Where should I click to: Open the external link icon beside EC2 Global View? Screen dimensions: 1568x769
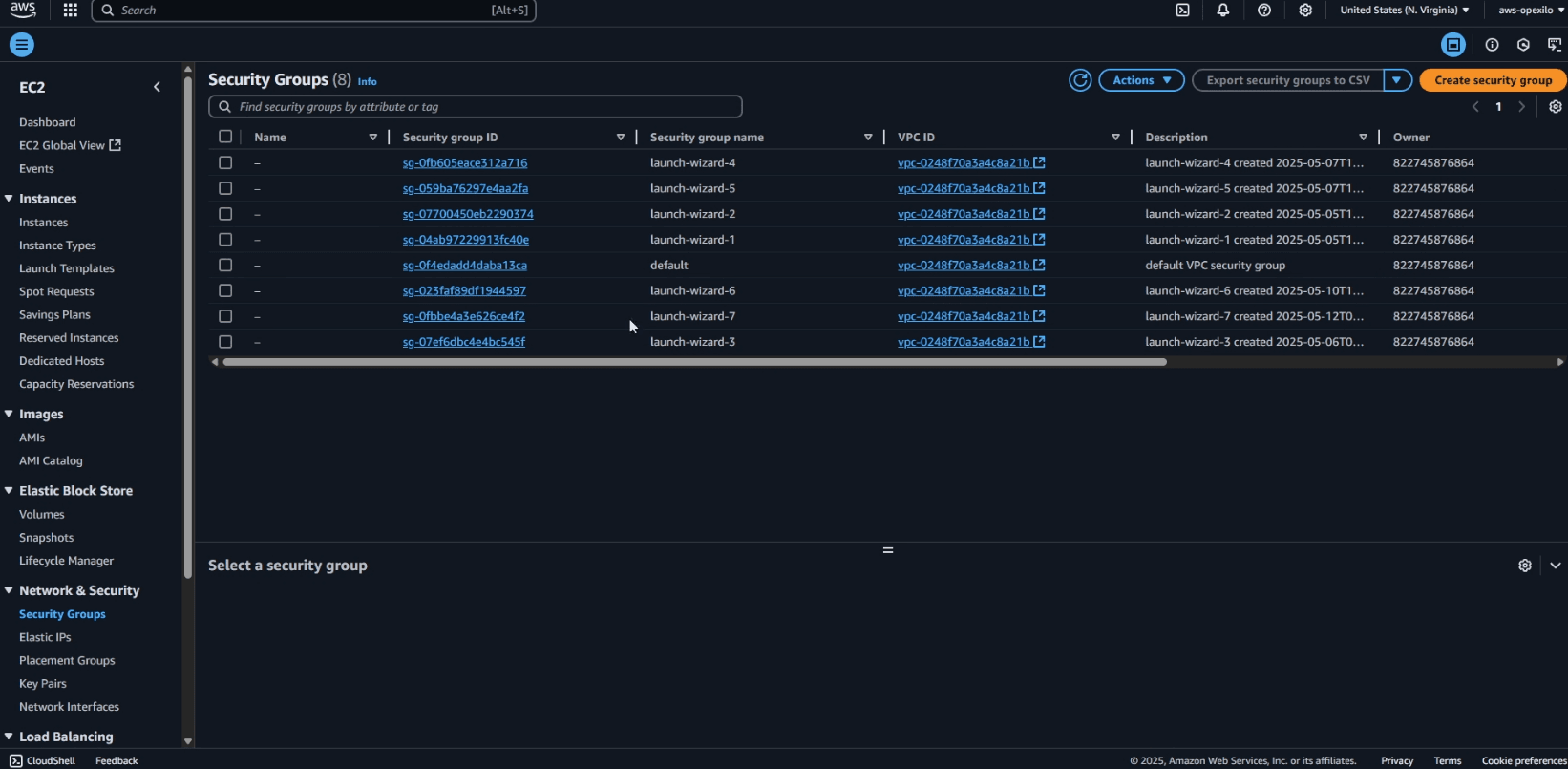(116, 145)
